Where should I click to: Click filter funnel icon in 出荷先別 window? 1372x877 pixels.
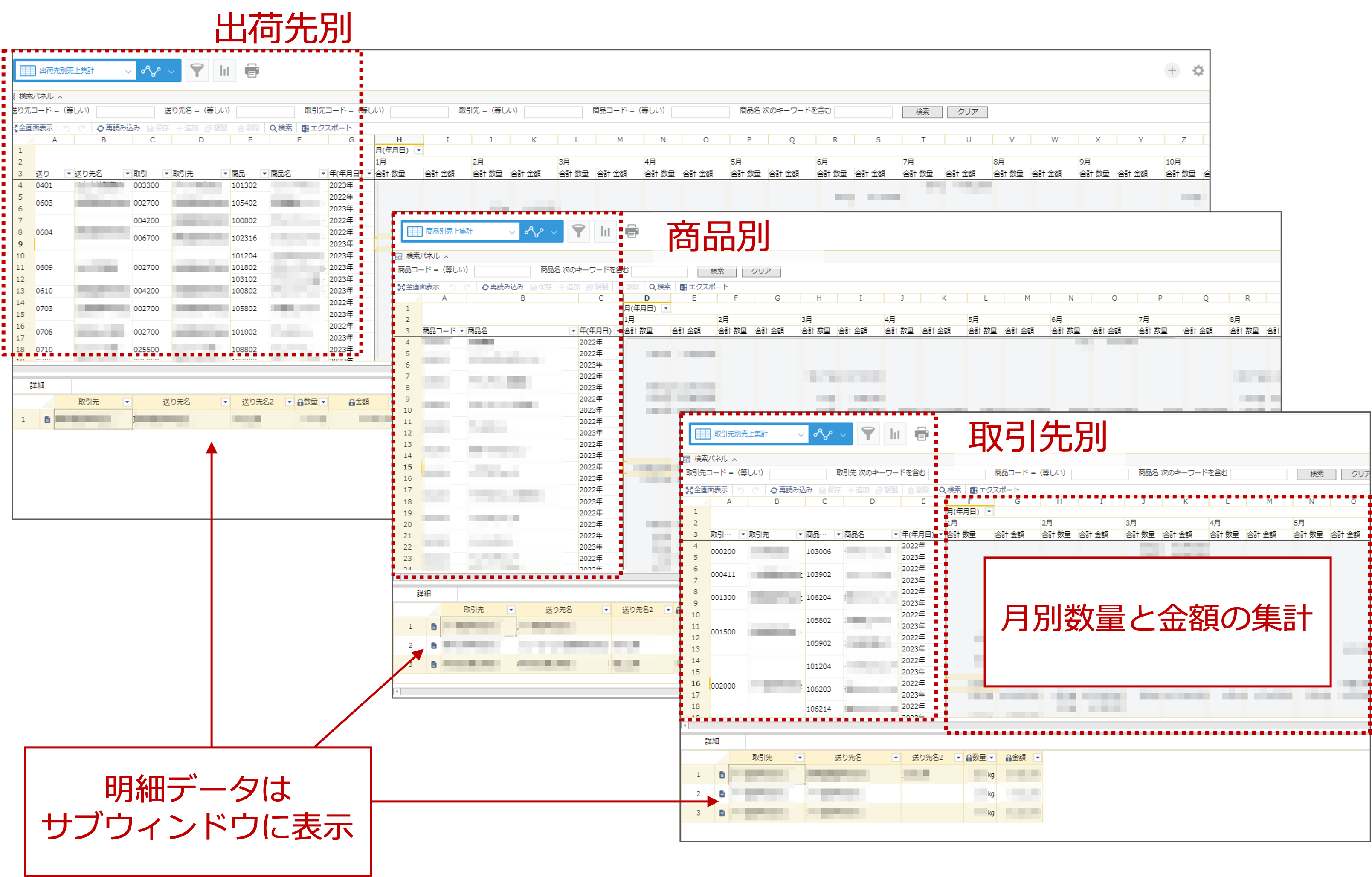[197, 71]
